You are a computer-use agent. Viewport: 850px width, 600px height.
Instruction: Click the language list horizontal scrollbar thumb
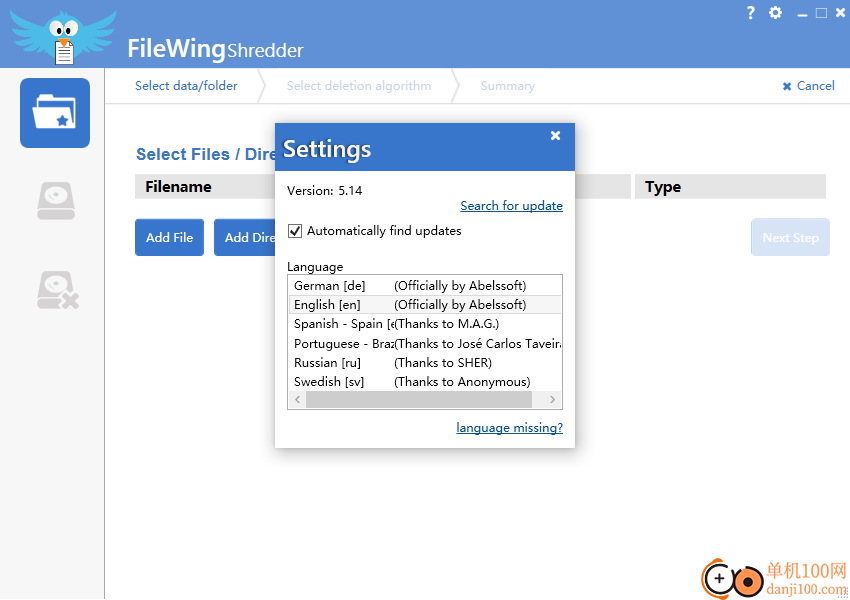coord(418,399)
